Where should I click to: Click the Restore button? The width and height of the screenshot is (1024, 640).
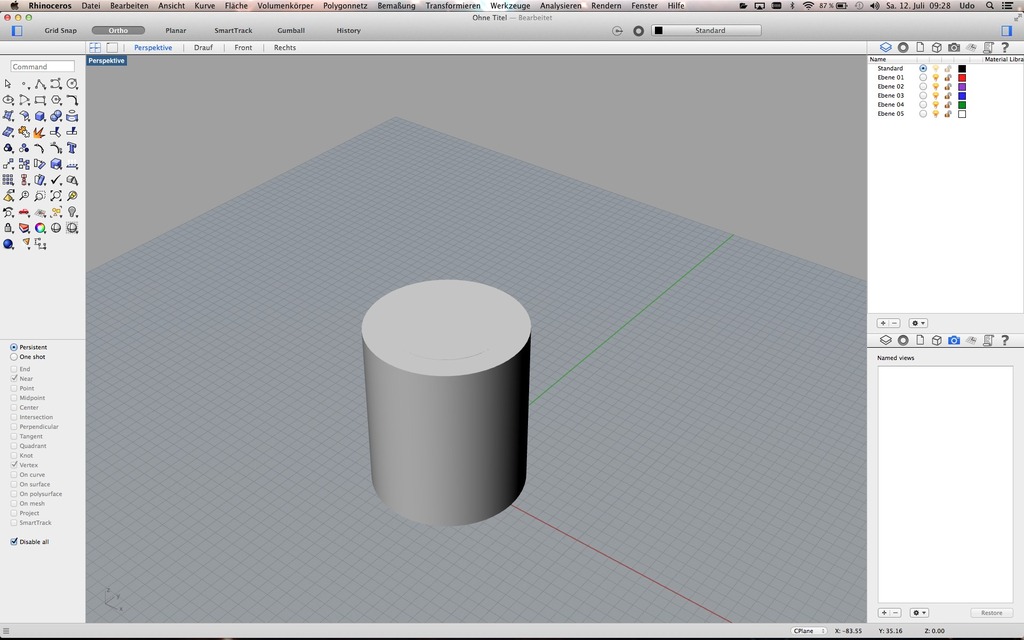tap(991, 613)
